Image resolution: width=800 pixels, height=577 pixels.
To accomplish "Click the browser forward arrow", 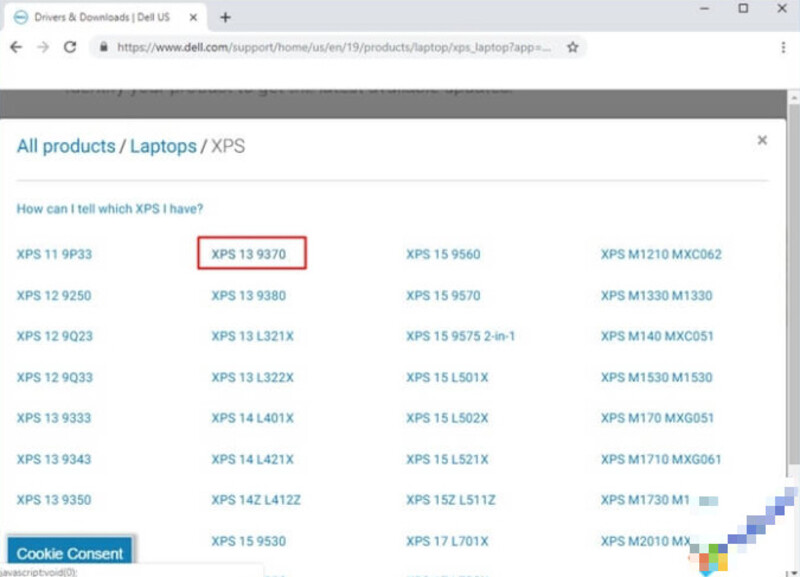I will click(43, 47).
